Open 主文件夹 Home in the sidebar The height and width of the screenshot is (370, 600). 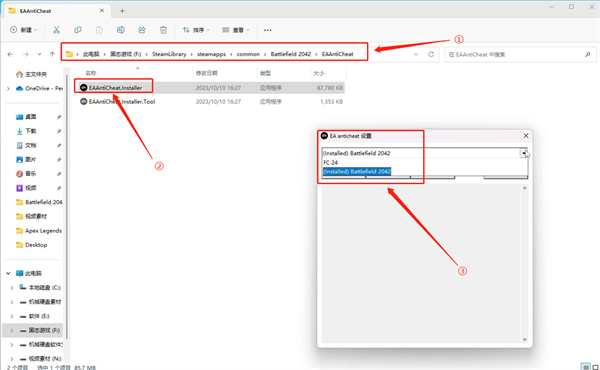(x=31, y=74)
